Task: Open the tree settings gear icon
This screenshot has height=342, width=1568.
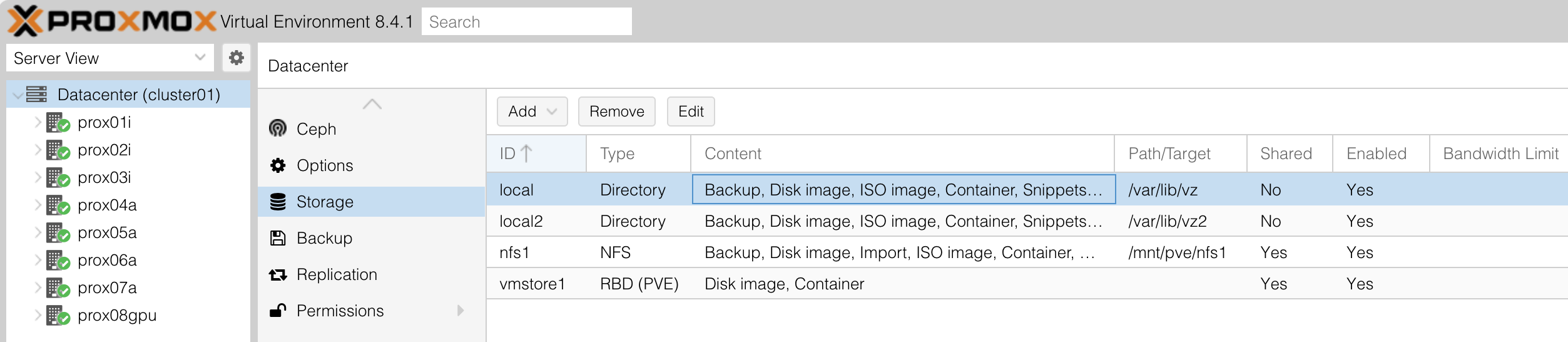Action: pos(236,58)
